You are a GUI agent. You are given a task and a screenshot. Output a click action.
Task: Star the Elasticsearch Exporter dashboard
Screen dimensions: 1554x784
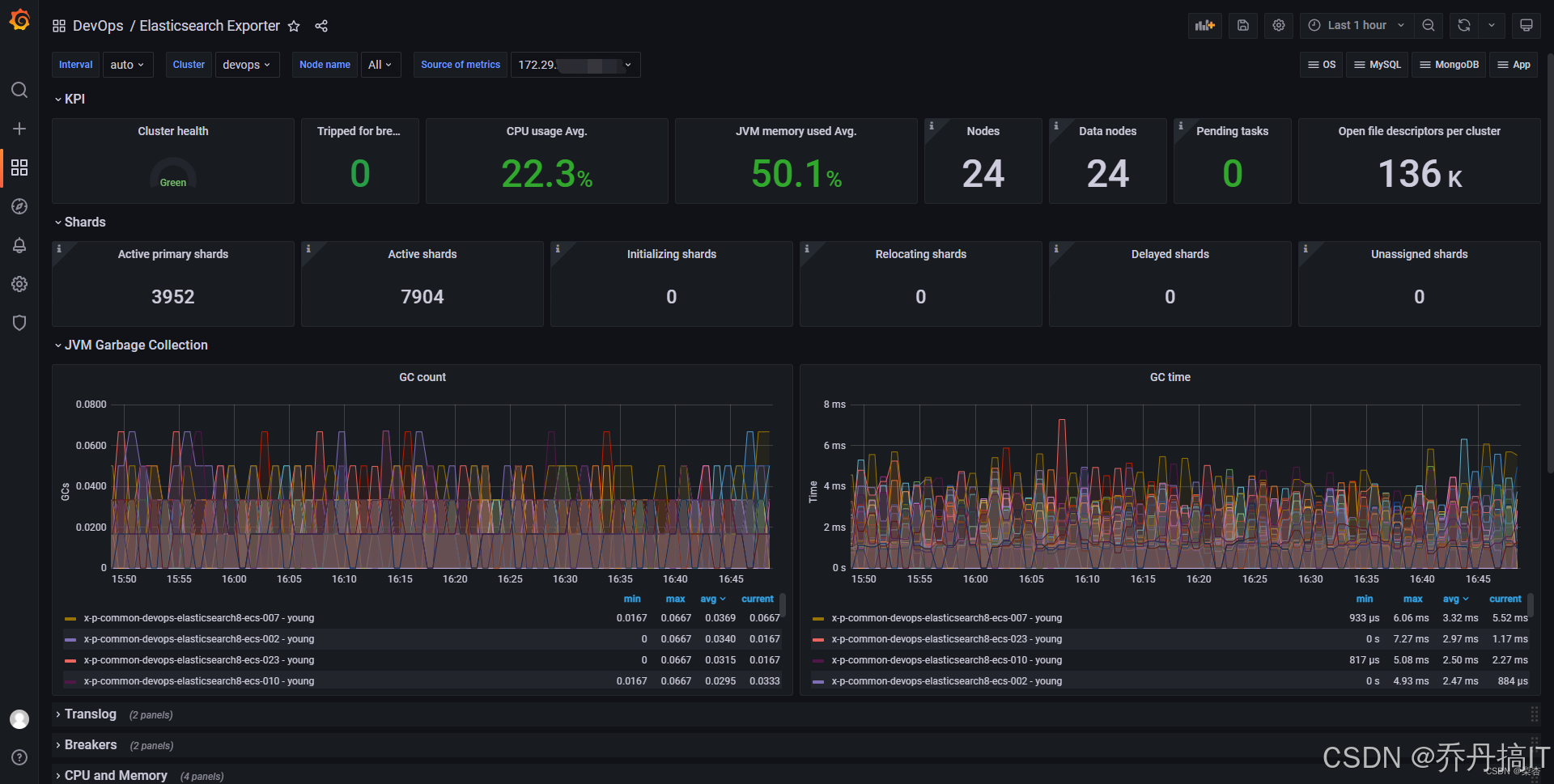pyautogui.click(x=294, y=26)
